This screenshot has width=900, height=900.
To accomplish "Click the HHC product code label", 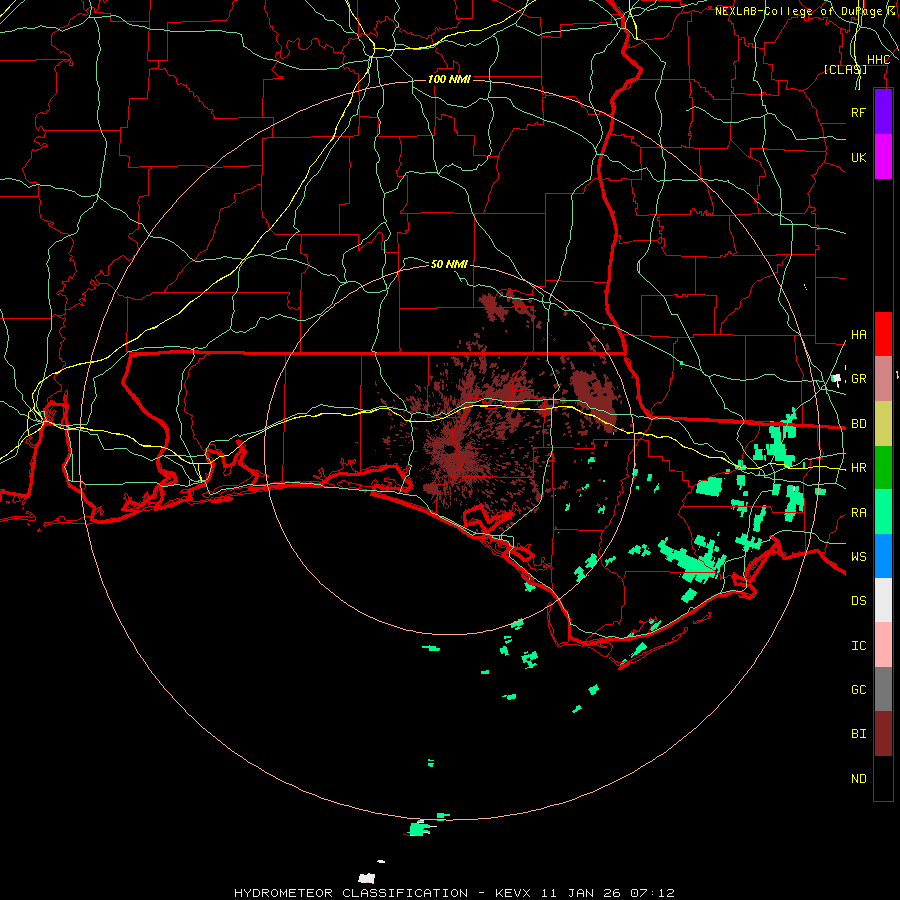I will (878, 60).
